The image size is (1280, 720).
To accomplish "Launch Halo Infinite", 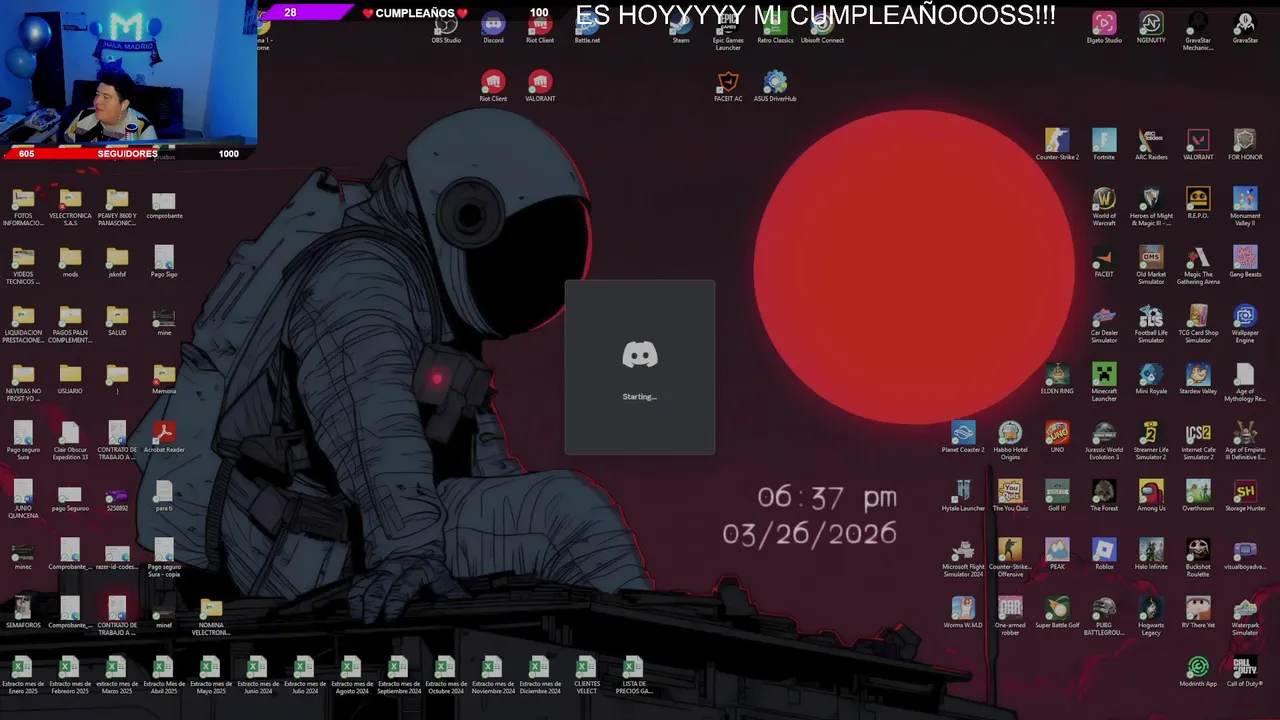I will [x=1151, y=554].
